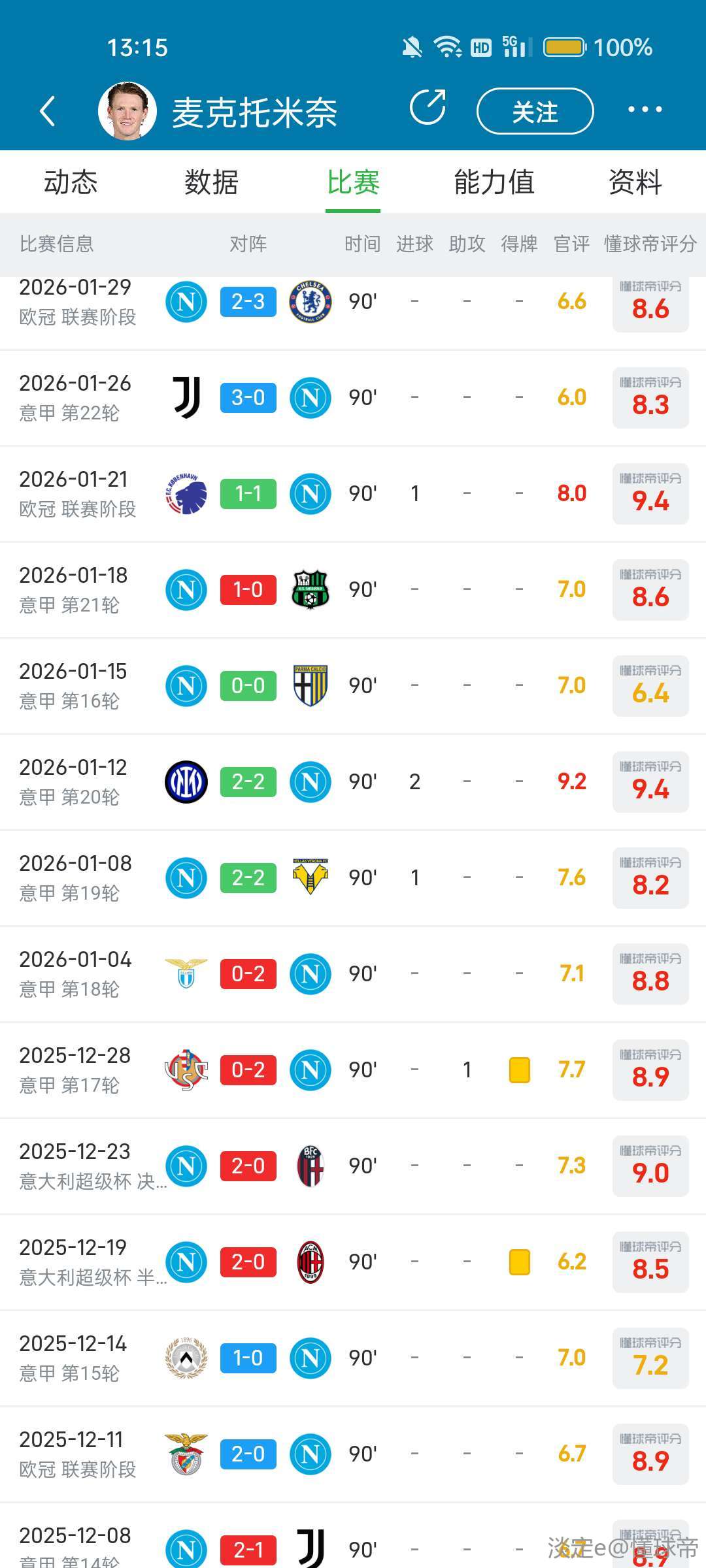Open the 能力值 tab

[x=494, y=182]
